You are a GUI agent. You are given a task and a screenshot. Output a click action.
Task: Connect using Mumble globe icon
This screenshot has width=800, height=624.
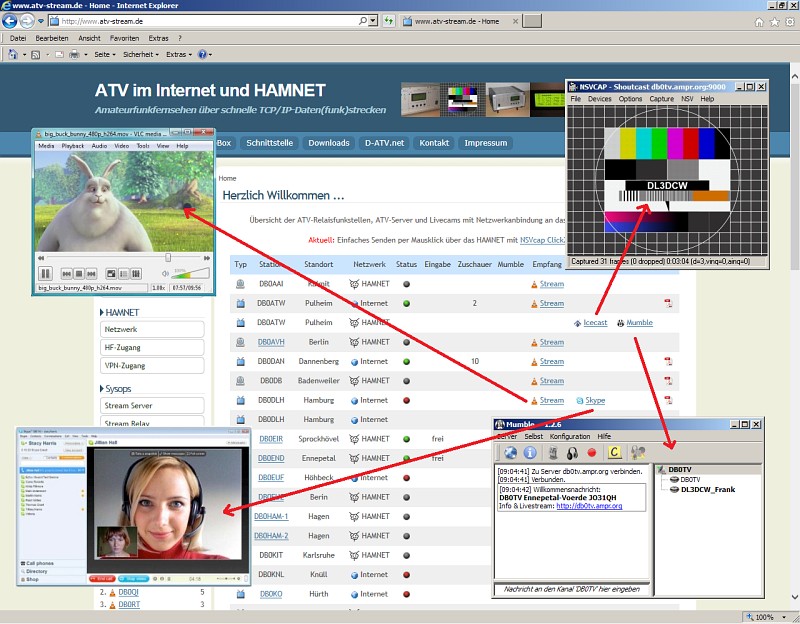[x=511, y=453]
